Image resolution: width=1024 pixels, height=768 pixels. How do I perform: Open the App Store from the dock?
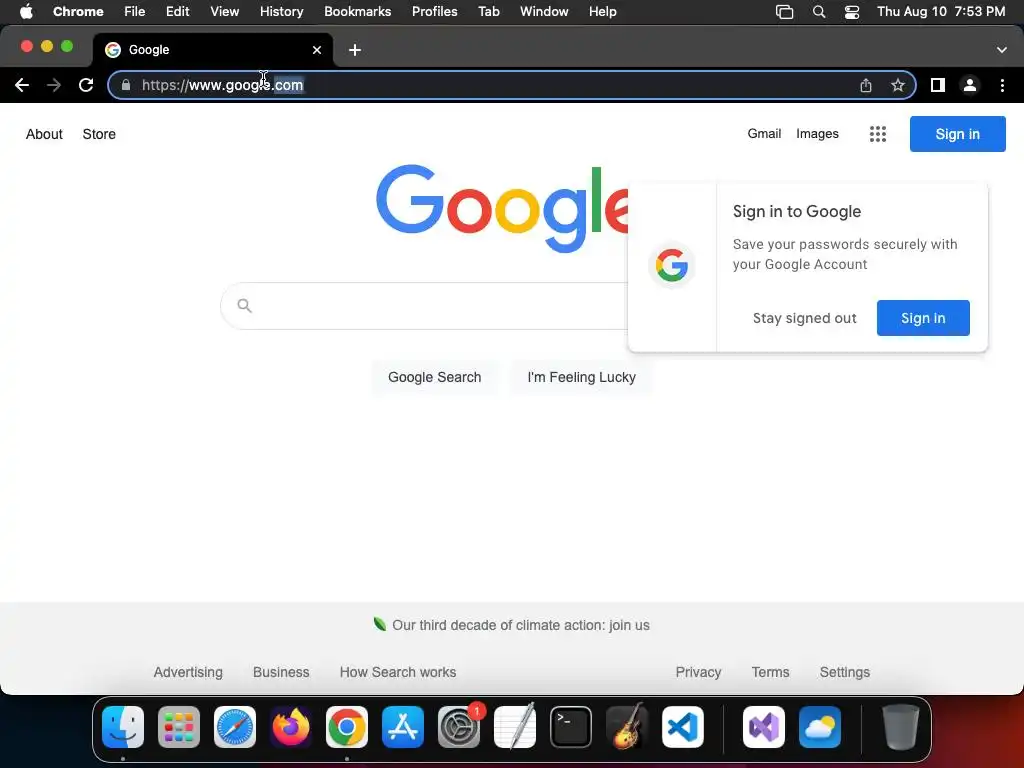point(403,727)
